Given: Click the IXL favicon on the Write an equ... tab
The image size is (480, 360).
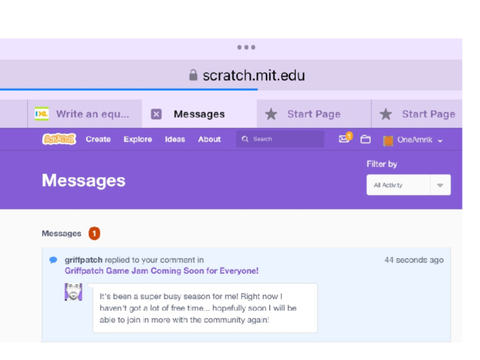Looking at the screenshot, I should 42,114.
